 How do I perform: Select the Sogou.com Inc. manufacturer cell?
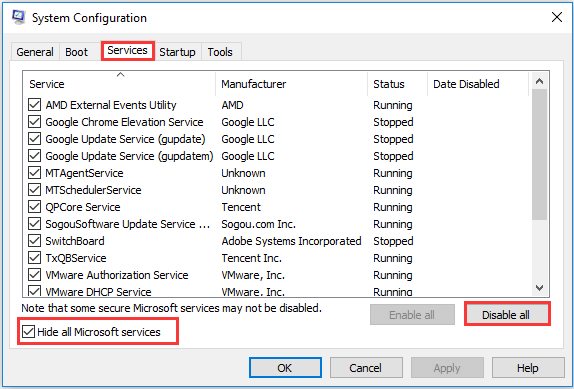click(258, 224)
